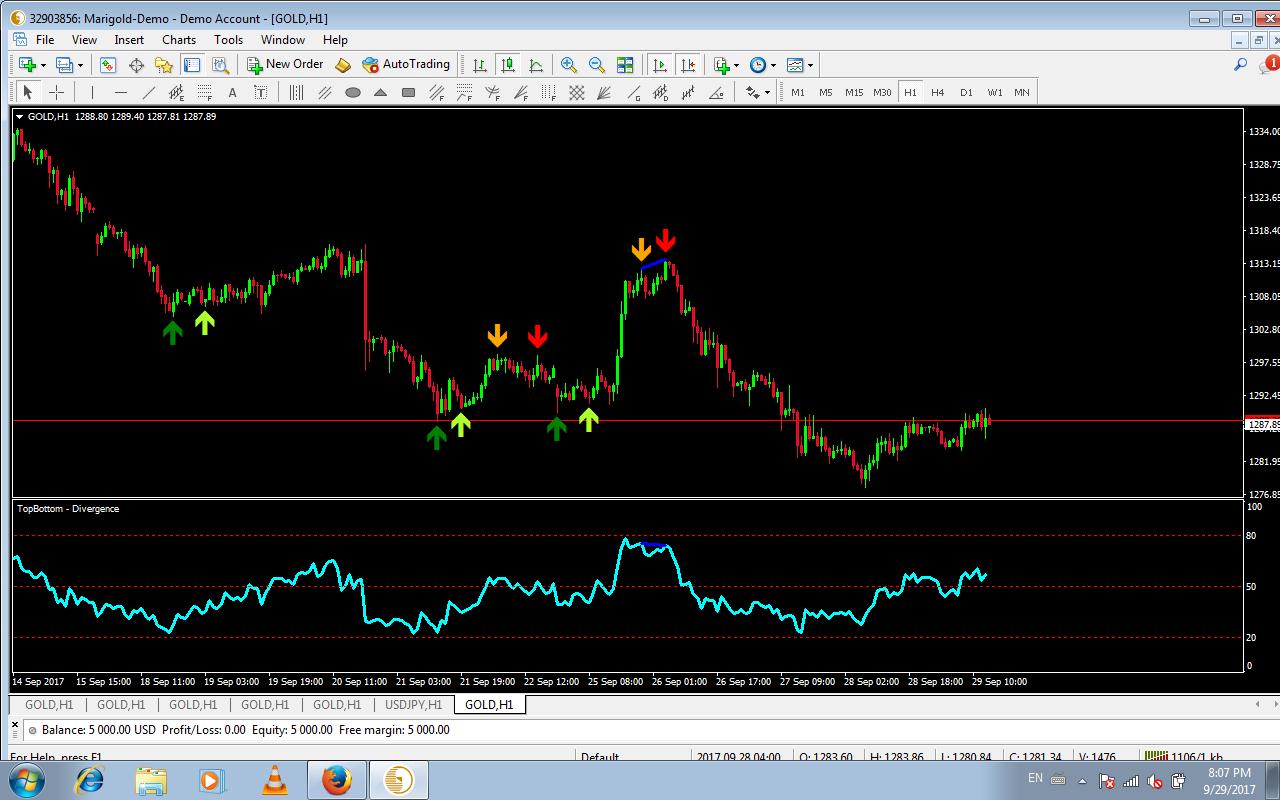Set the timeframe to D1
The width and height of the screenshot is (1280, 800).
tap(966, 92)
